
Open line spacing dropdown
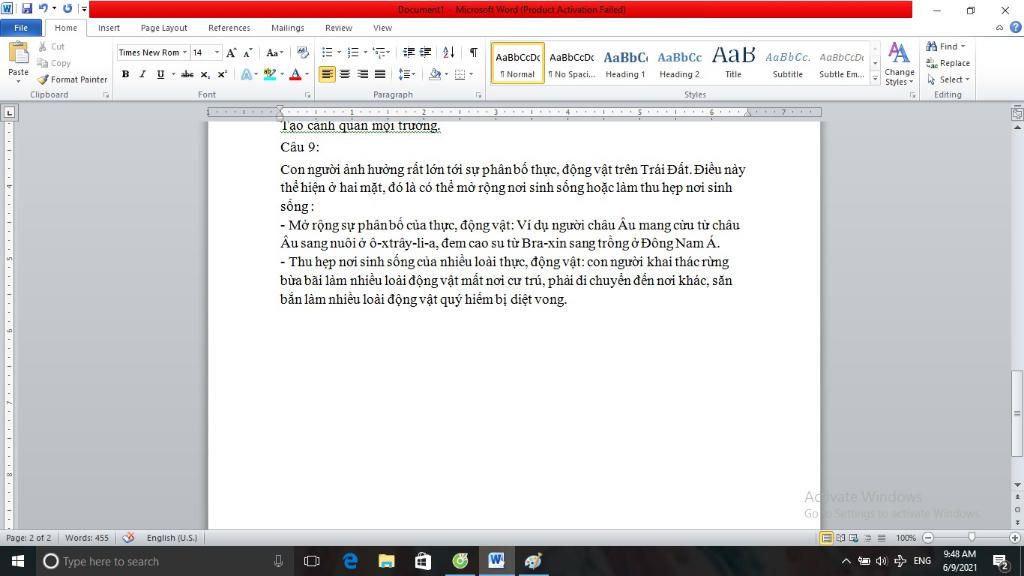(407, 74)
